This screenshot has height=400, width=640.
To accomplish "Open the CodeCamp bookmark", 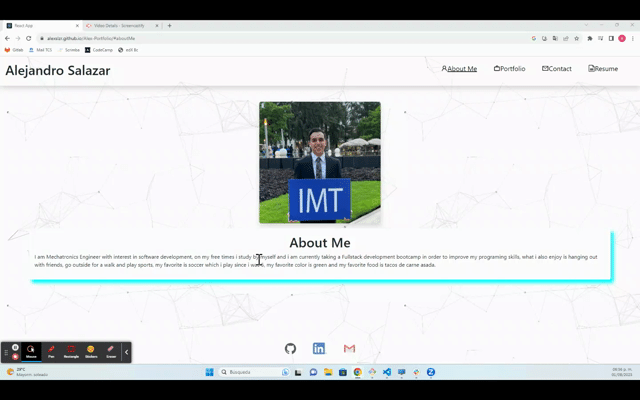I will pos(99,50).
